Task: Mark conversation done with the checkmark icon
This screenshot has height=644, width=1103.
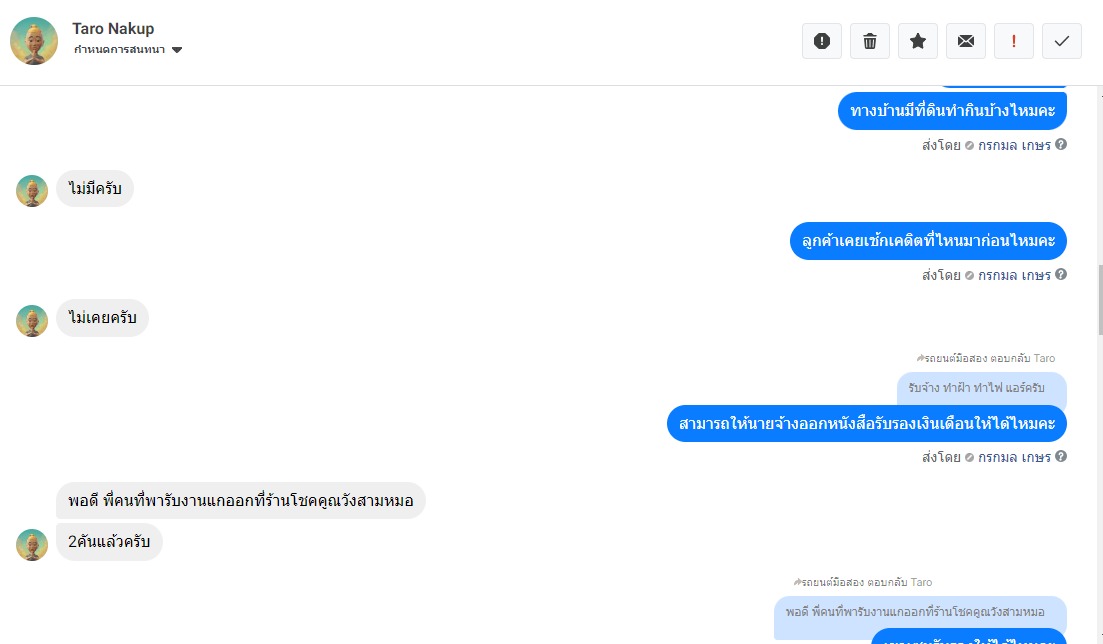Action: click(1061, 41)
